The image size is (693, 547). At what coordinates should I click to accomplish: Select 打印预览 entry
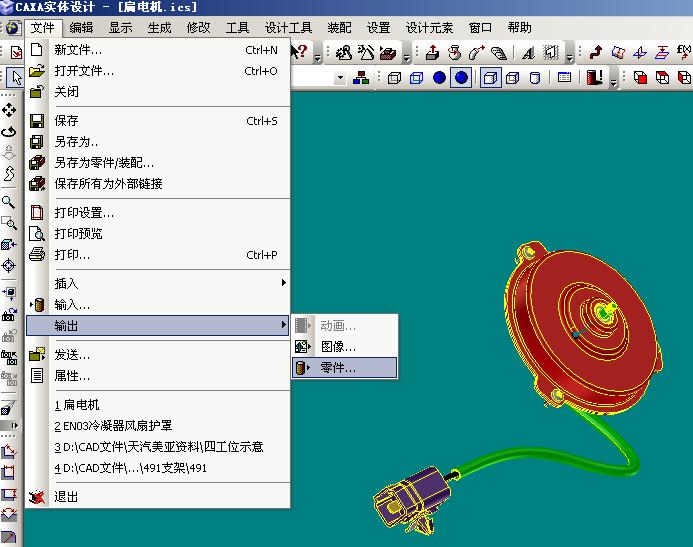click(157, 233)
